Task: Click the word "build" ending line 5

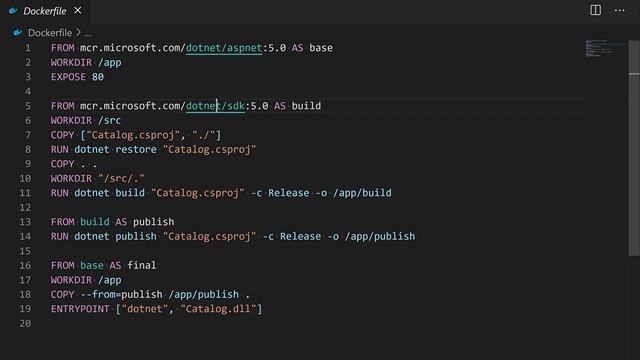Action: pyautogui.click(x=306, y=106)
